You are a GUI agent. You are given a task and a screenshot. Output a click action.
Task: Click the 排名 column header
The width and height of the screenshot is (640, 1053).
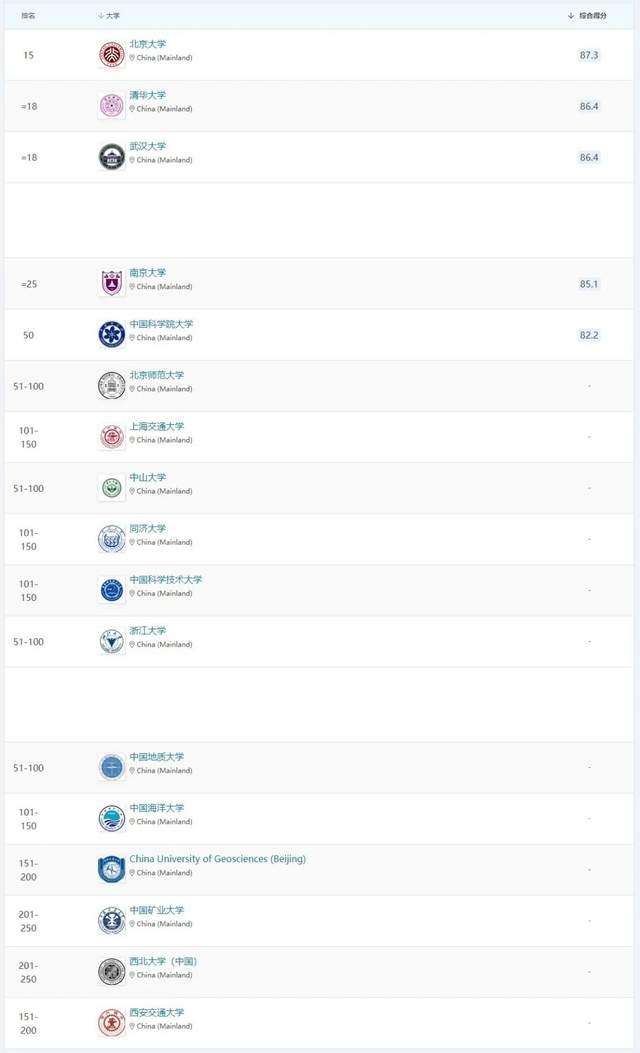[x=28, y=15]
